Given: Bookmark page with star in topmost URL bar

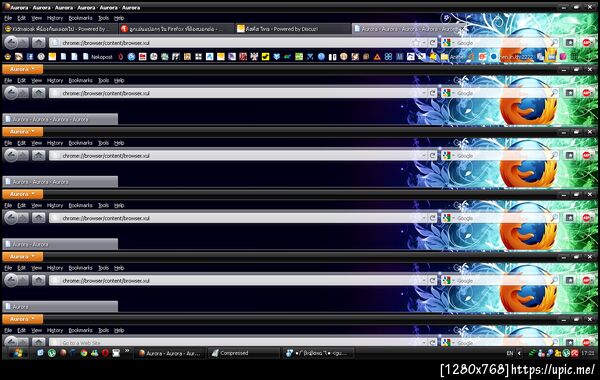Looking at the screenshot, I should [416, 43].
